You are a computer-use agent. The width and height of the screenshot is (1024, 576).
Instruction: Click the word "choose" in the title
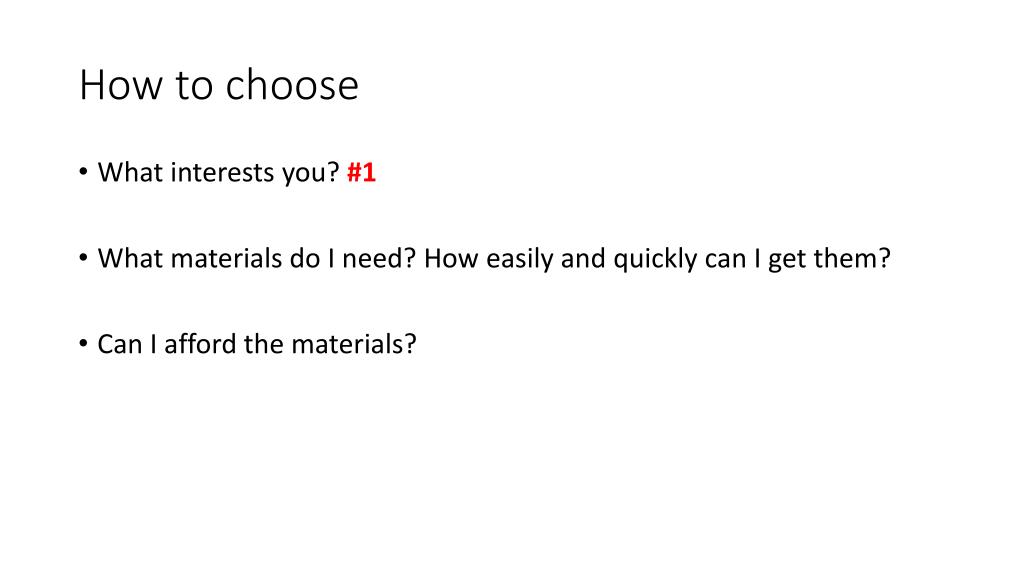pos(293,85)
